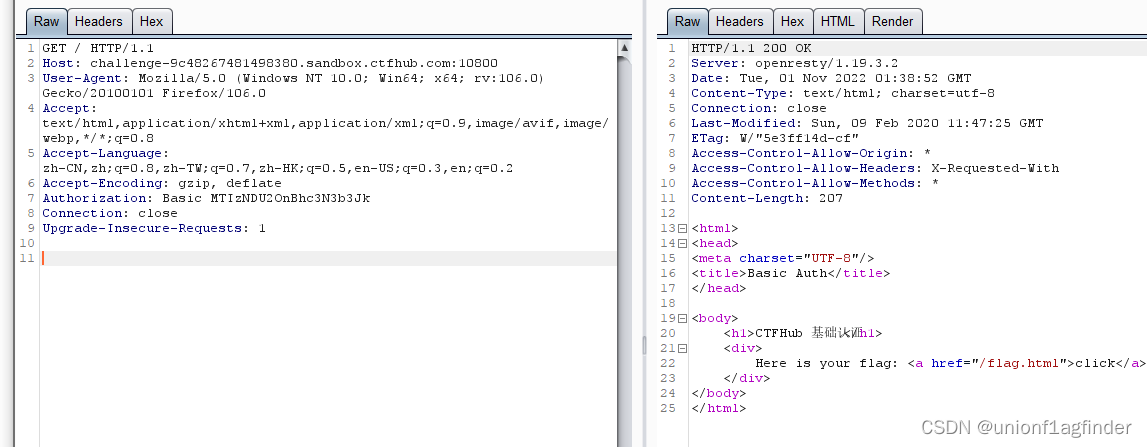Click the h1 CTFHub line in response
This screenshot has height=447, width=1147.
(x=803, y=334)
